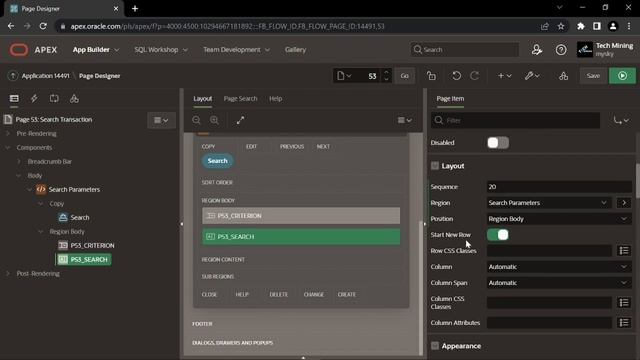Open the Create plus menu
Image resolution: width=640 pixels, height=360 pixels.
[x=504, y=76]
